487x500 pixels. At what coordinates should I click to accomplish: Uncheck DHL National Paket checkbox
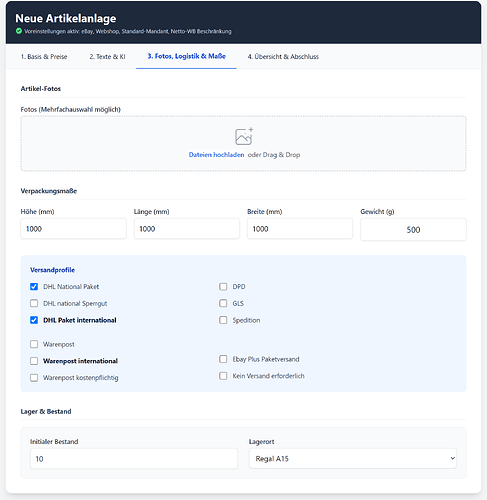(34, 287)
